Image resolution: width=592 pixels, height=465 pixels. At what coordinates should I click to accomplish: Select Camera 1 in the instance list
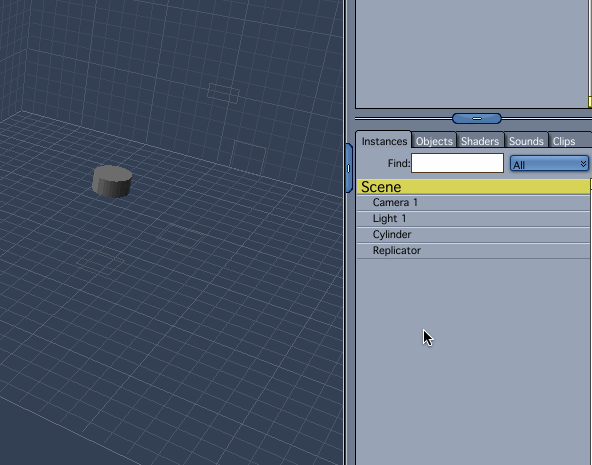(473, 203)
